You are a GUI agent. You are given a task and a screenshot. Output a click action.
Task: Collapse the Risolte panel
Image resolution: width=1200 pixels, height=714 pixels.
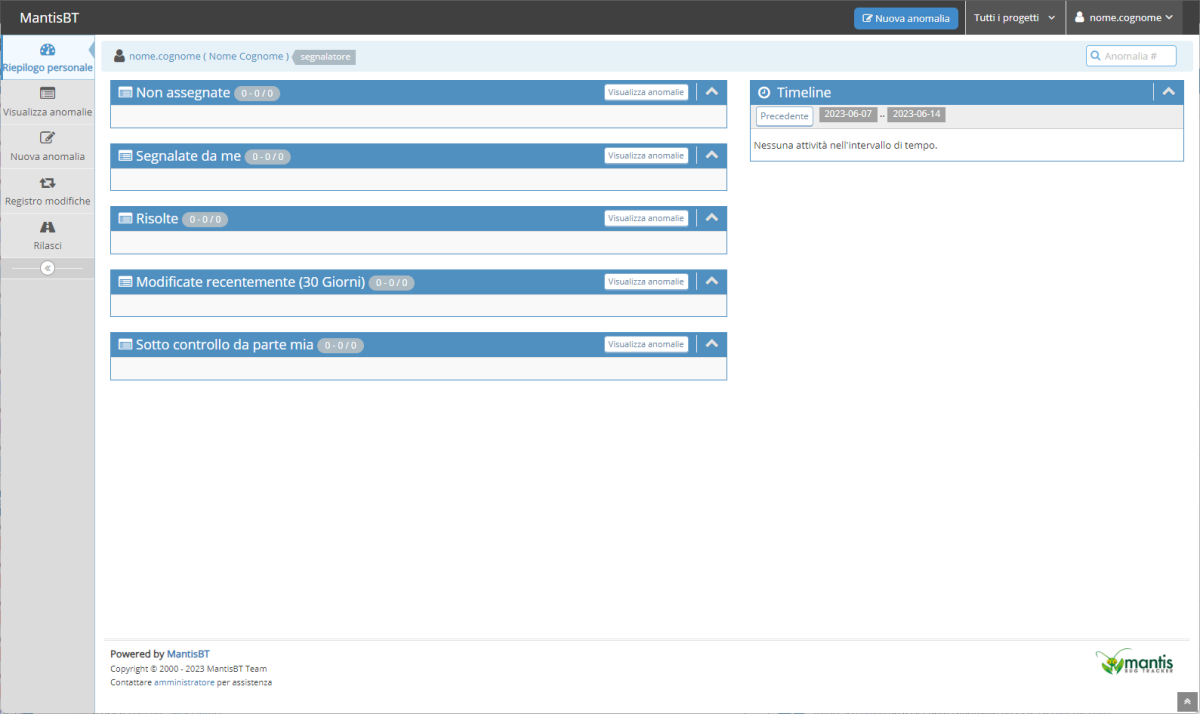pos(712,218)
